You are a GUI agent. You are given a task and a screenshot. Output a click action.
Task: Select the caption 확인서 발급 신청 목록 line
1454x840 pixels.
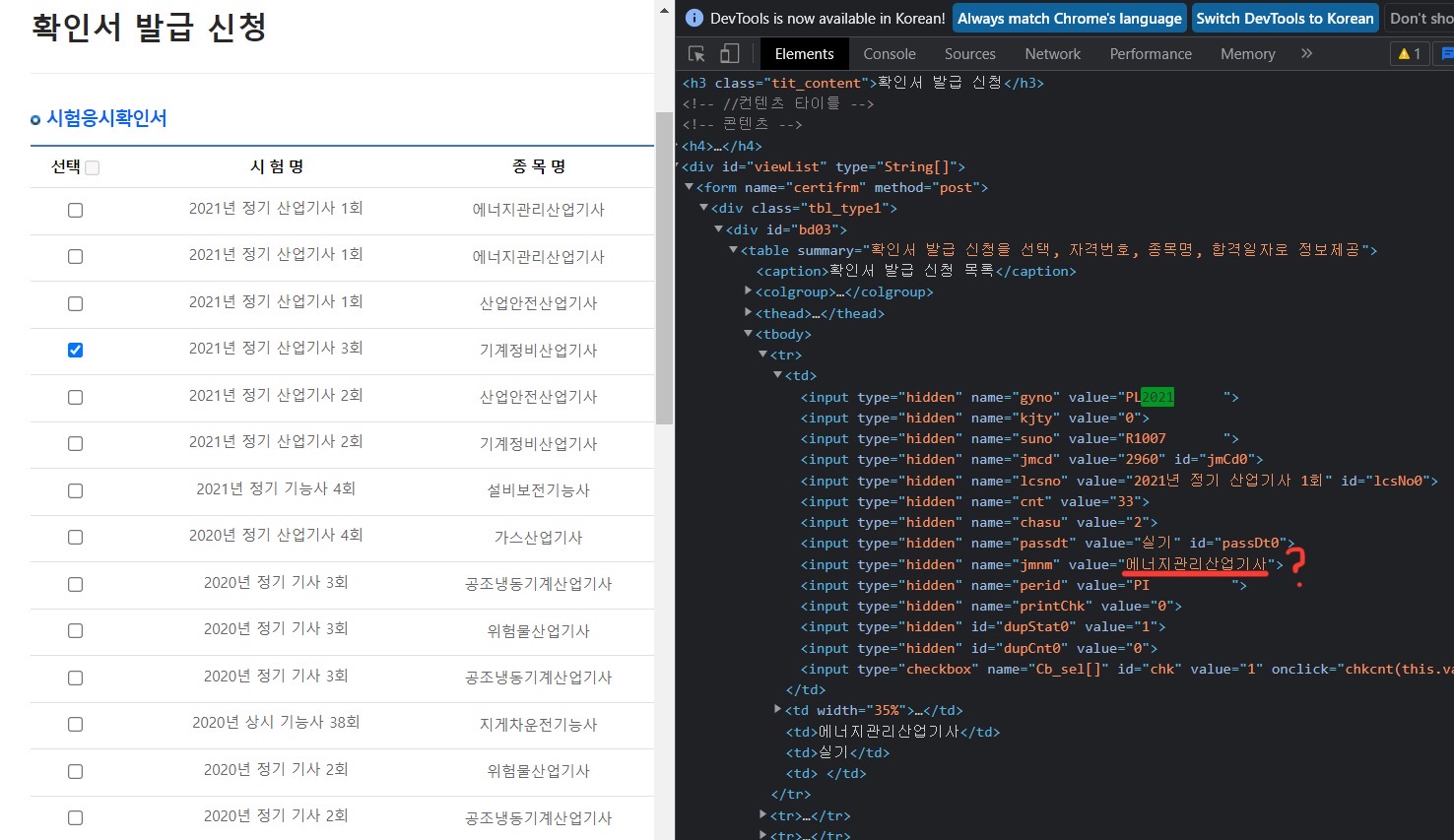point(916,271)
